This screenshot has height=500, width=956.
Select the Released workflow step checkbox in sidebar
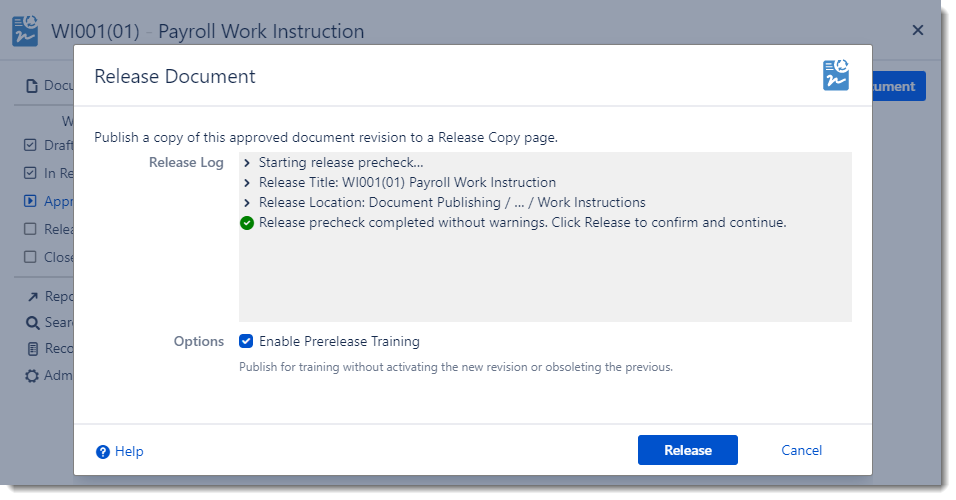(30, 229)
